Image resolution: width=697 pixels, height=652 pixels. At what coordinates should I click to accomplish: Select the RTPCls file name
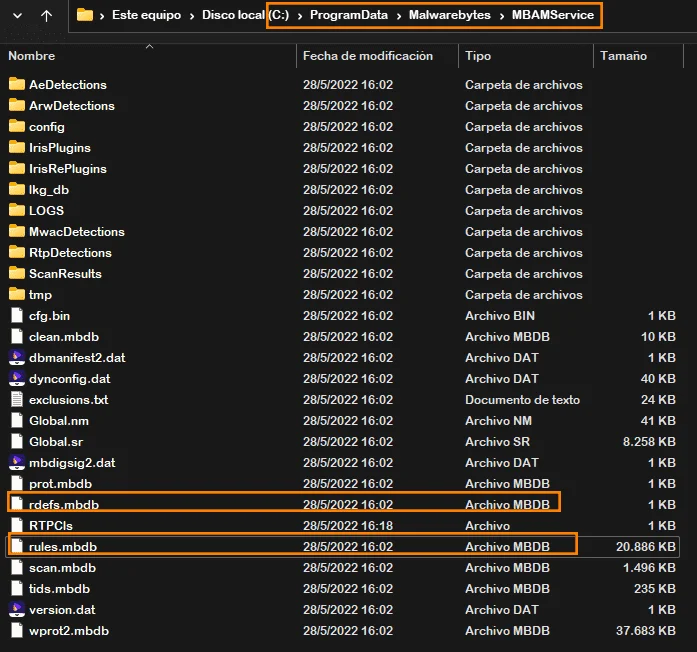[x=51, y=525]
